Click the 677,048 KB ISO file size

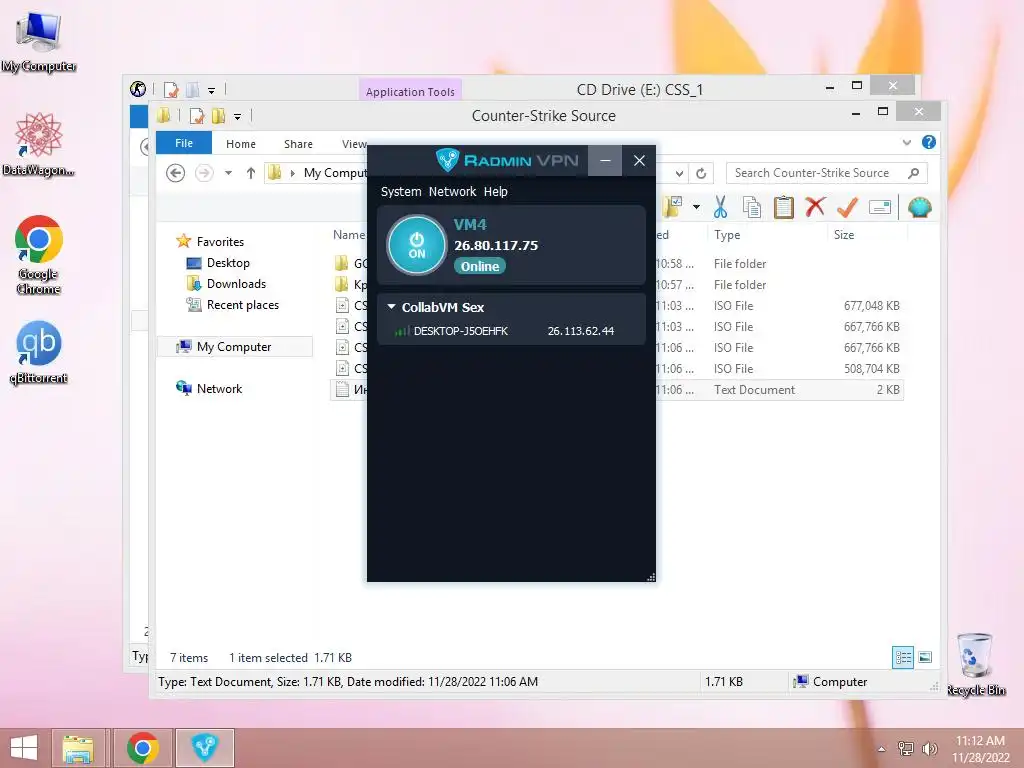(x=871, y=306)
